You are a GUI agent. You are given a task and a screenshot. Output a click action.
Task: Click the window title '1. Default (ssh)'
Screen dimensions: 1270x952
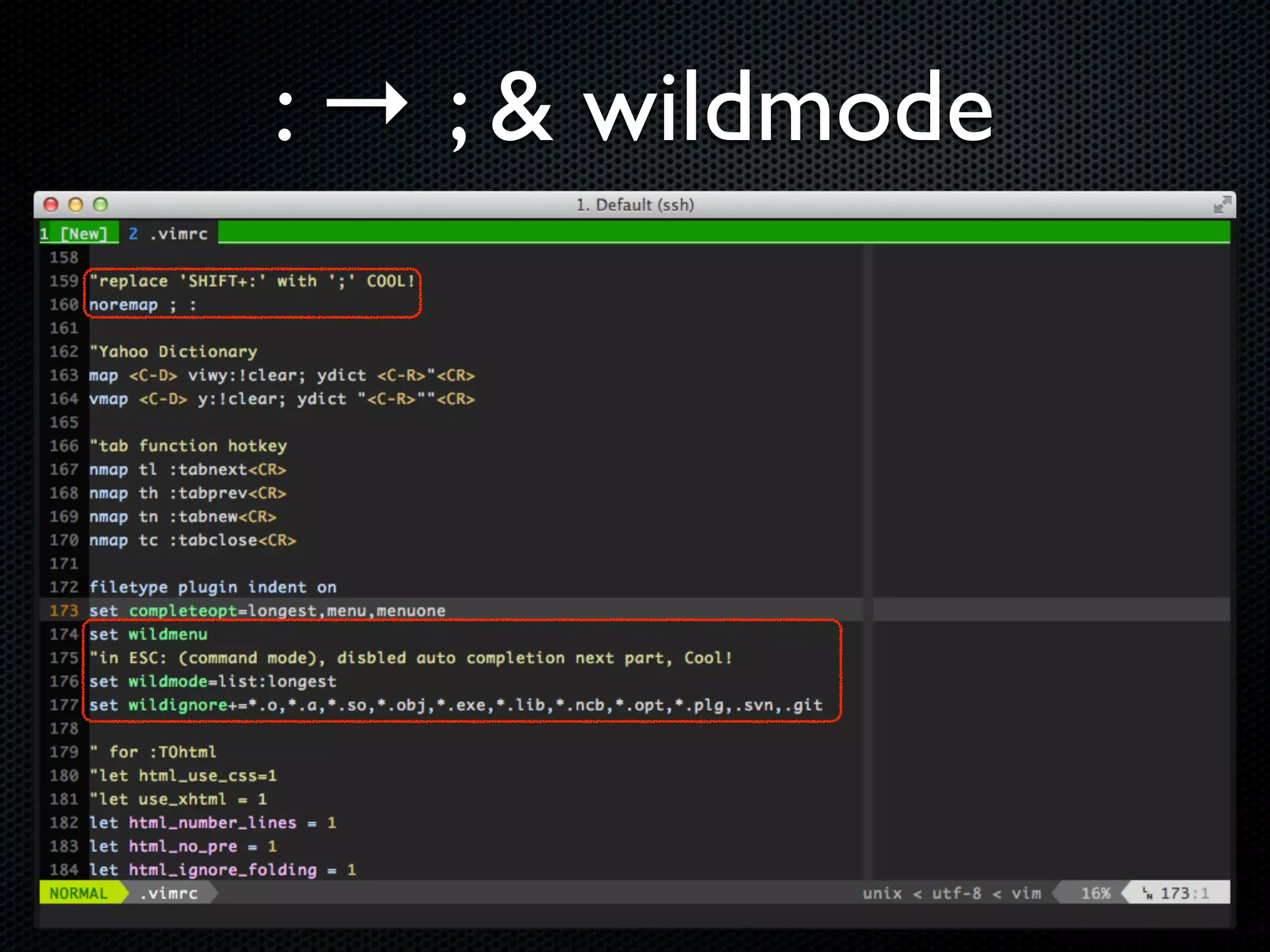[635, 205]
